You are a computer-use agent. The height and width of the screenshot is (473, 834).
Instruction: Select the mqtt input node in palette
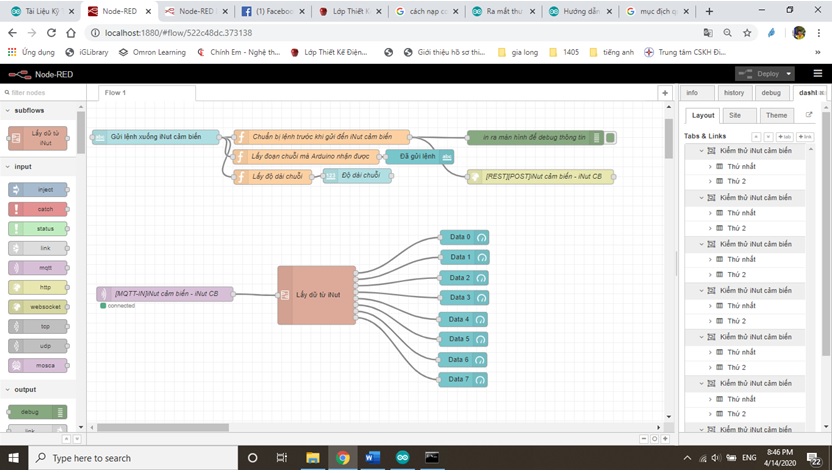click(38, 268)
